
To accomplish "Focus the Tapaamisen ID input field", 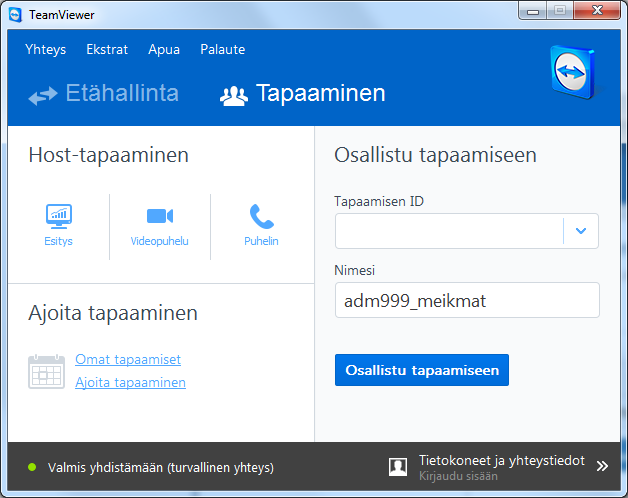I will [x=449, y=231].
